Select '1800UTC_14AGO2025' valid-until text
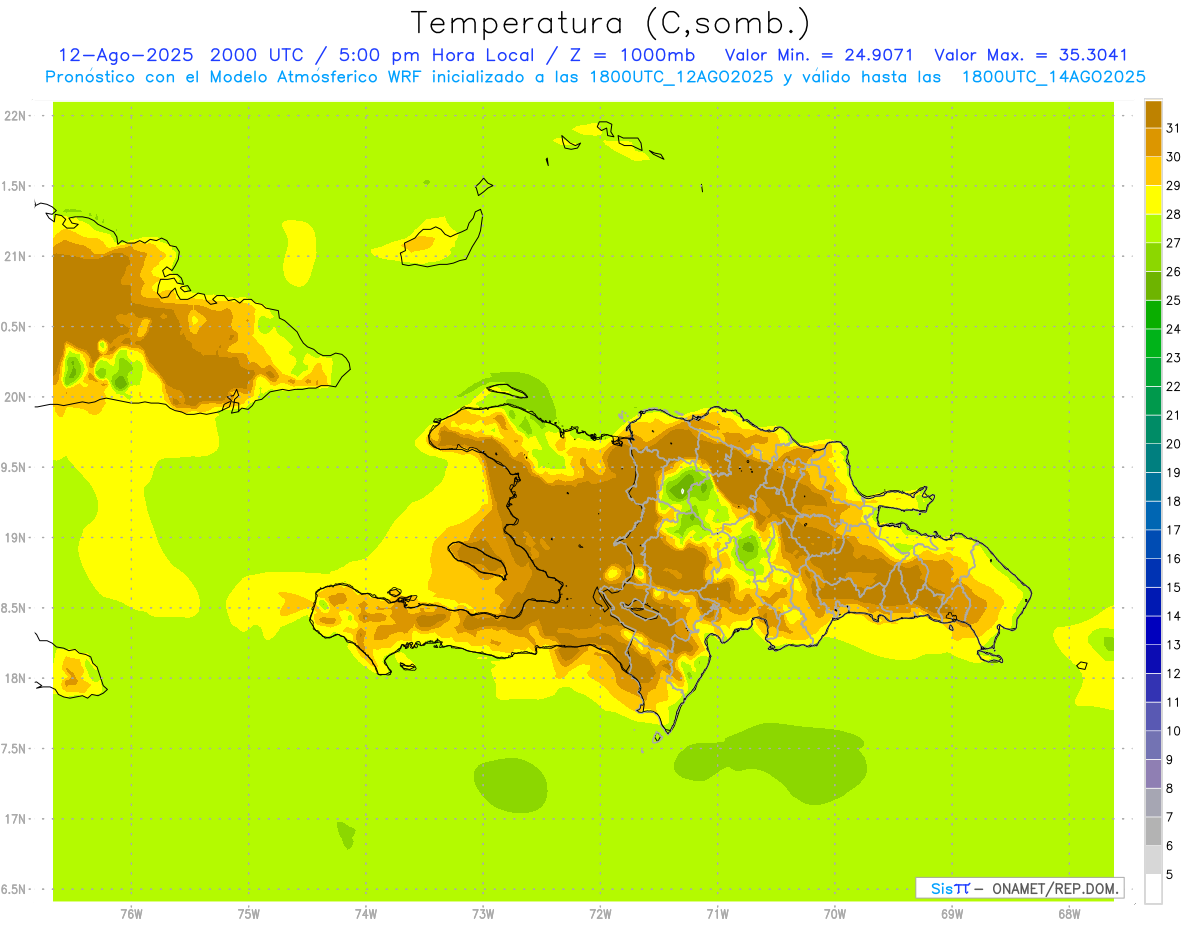Viewport: 1200px width, 927px height. point(1054,77)
